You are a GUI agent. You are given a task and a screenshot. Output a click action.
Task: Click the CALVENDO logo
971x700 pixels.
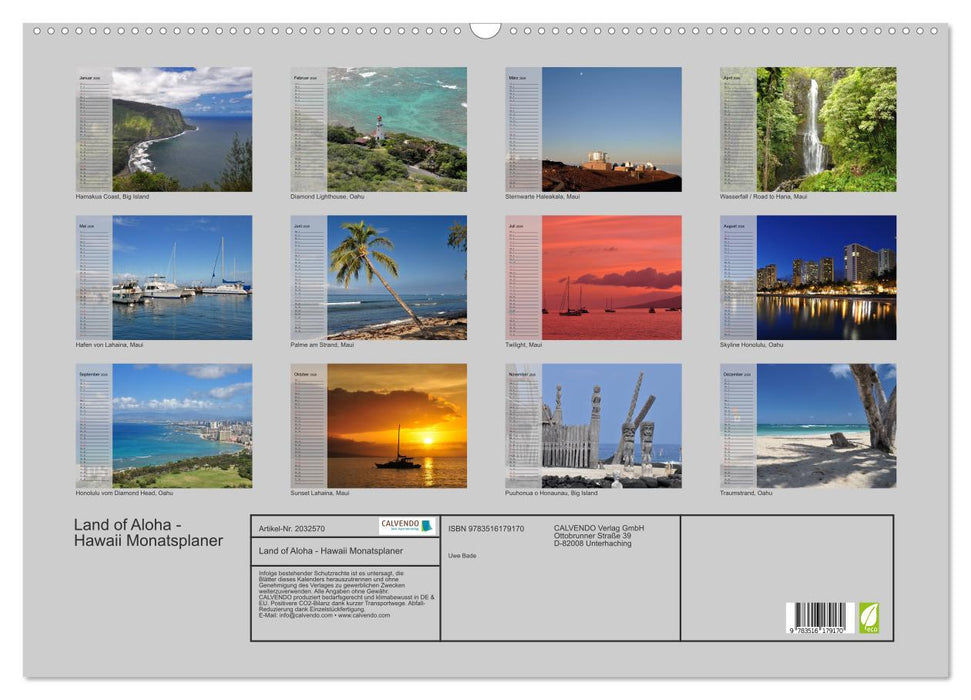pyautogui.click(x=407, y=526)
